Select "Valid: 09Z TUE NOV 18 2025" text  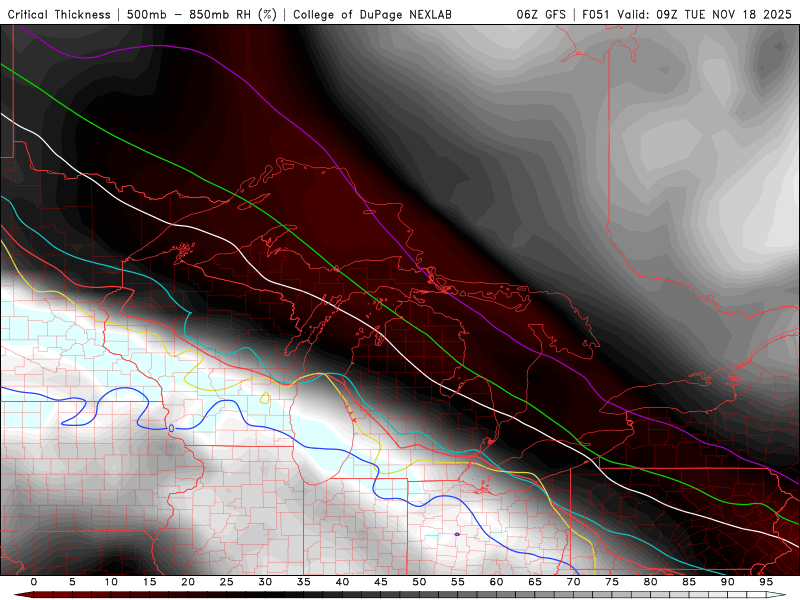tap(705, 14)
